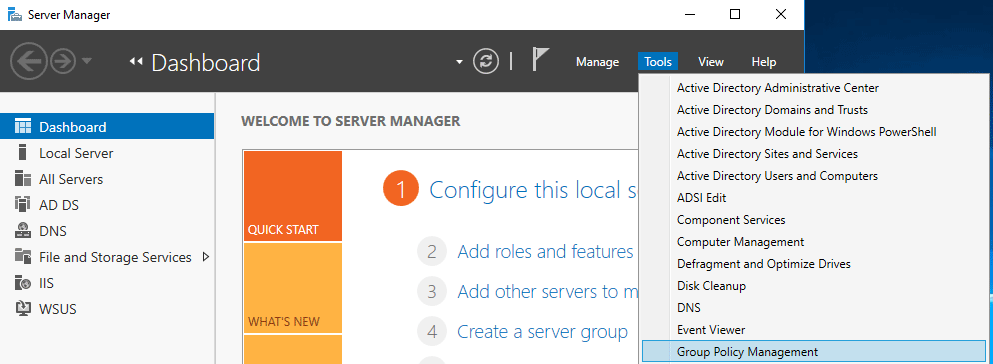The image size is (993, 364).
Task: Maximize the Server Manager window
Action: point(735,15)
